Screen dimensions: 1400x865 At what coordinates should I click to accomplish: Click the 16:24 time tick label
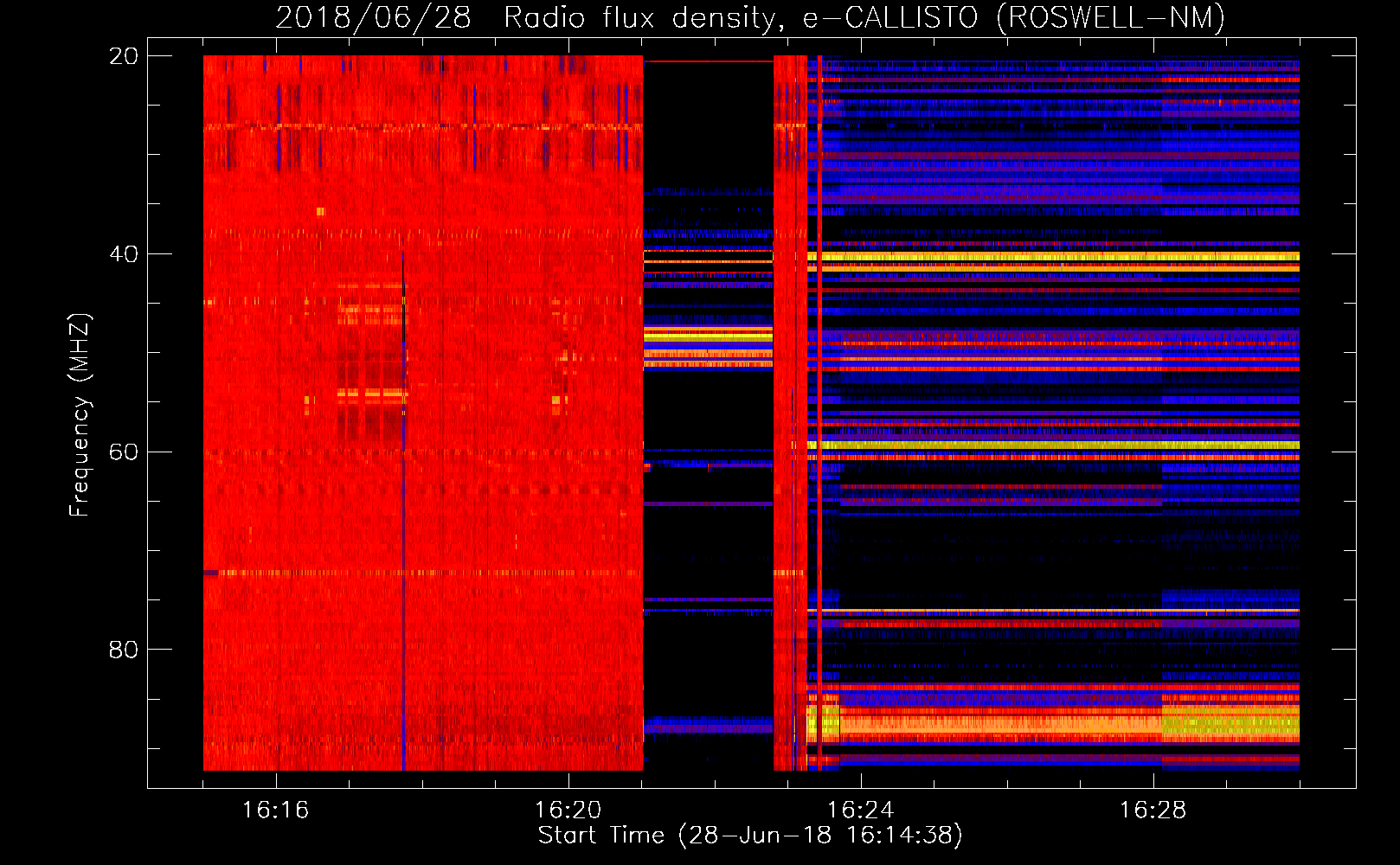[860, 810]
